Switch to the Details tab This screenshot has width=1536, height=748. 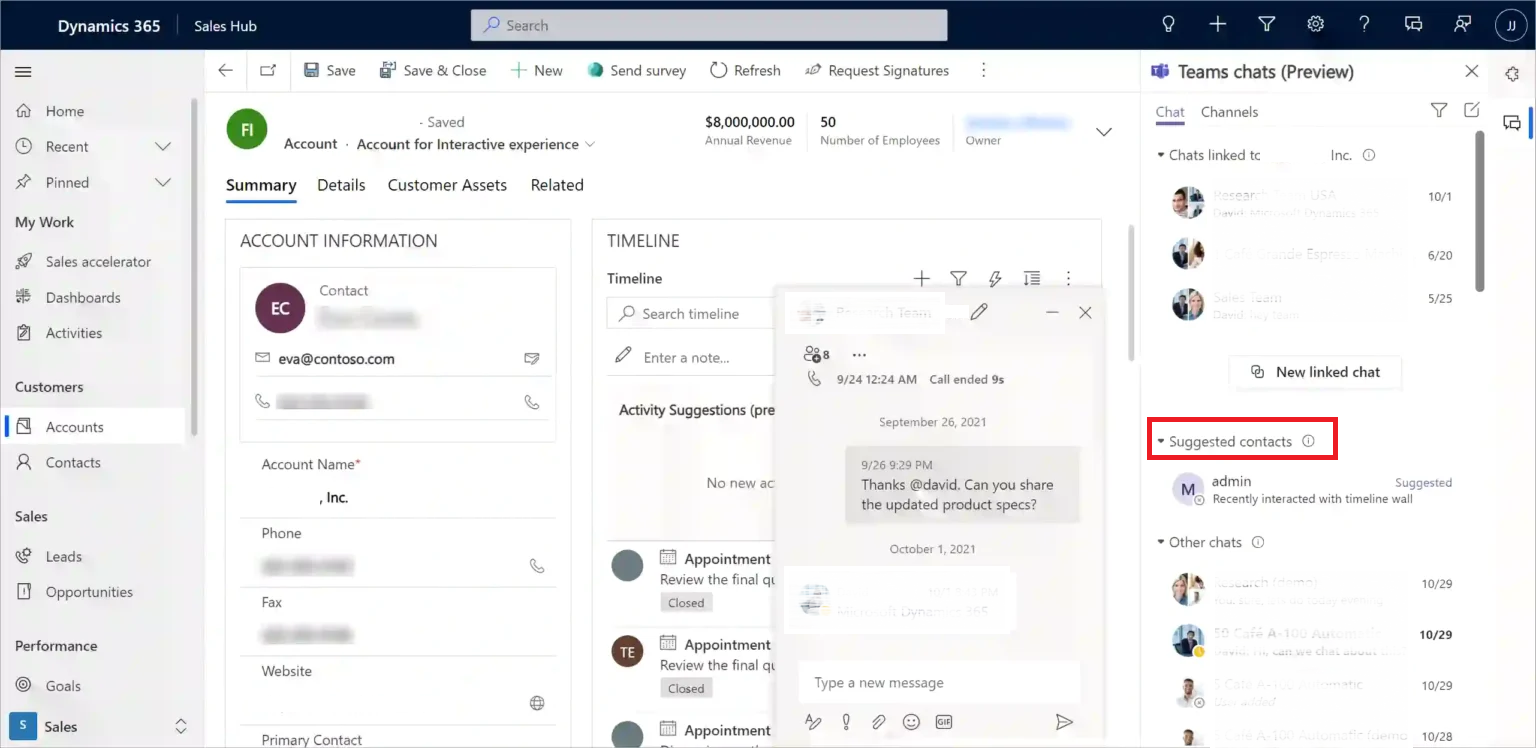(x=341, y=185)
